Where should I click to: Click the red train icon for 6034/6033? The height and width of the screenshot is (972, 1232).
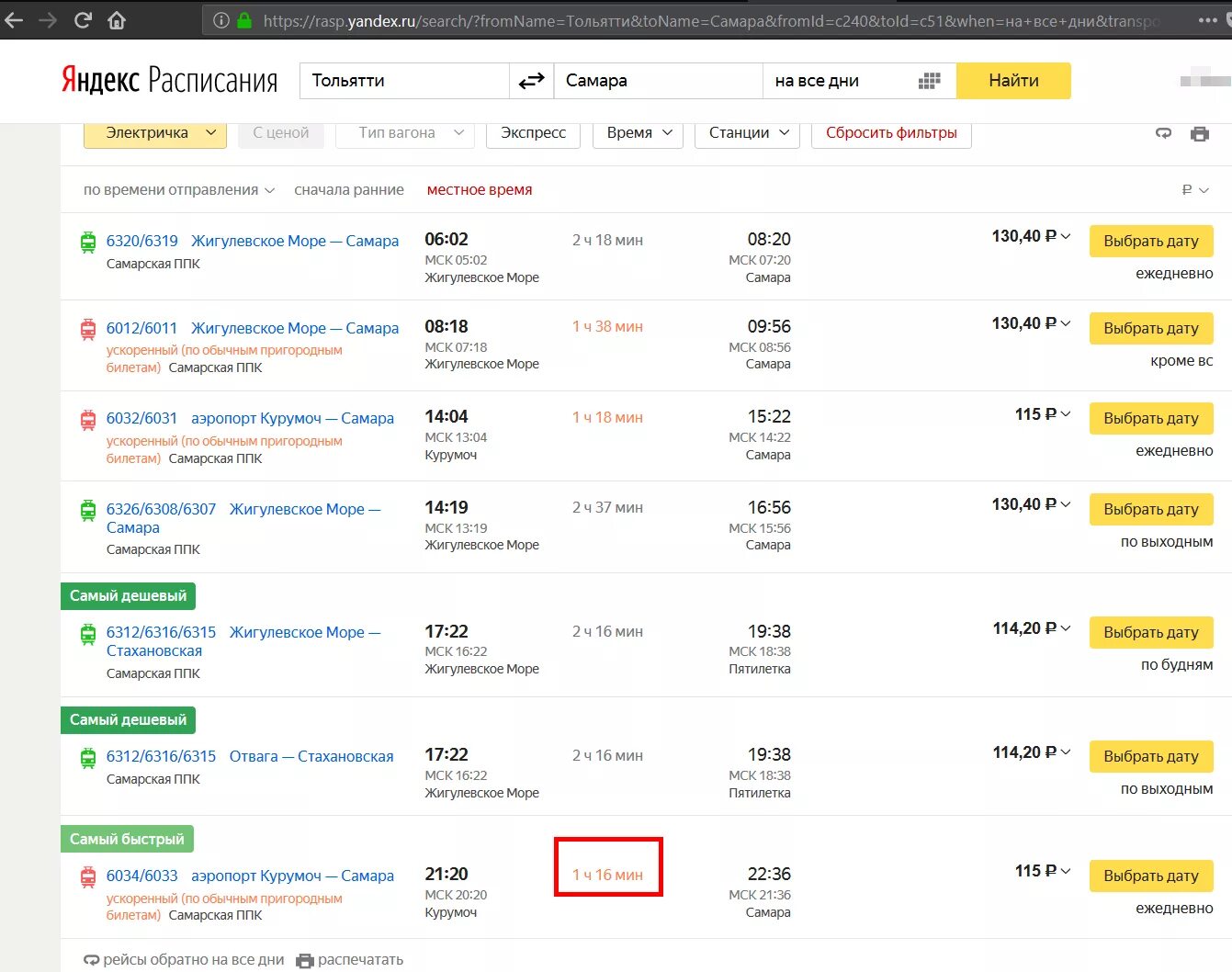[88, 876]
